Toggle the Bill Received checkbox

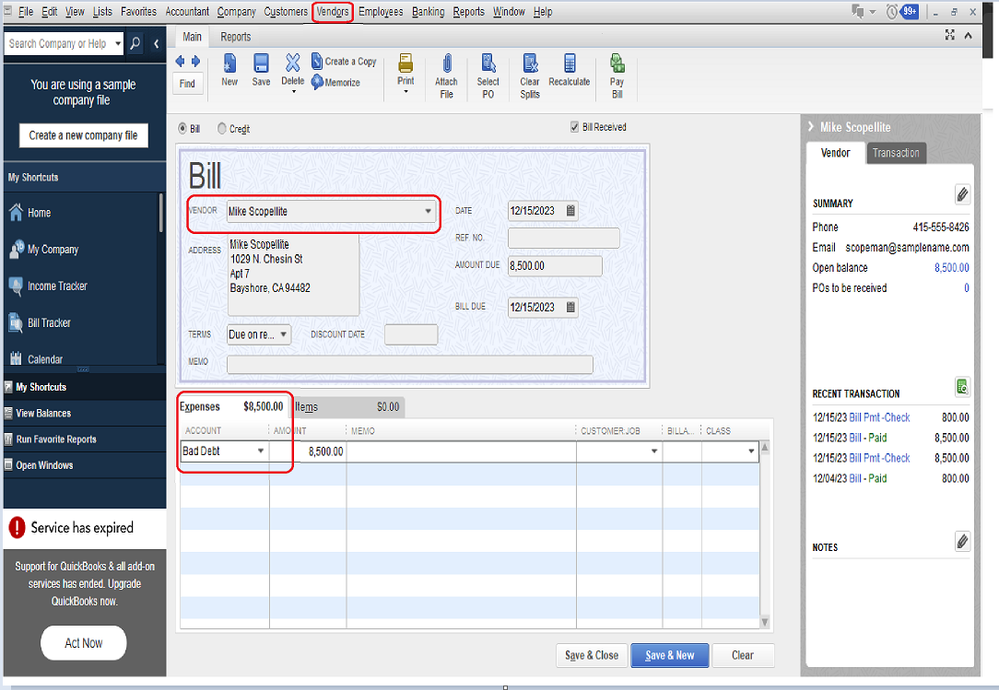(574, 127)
